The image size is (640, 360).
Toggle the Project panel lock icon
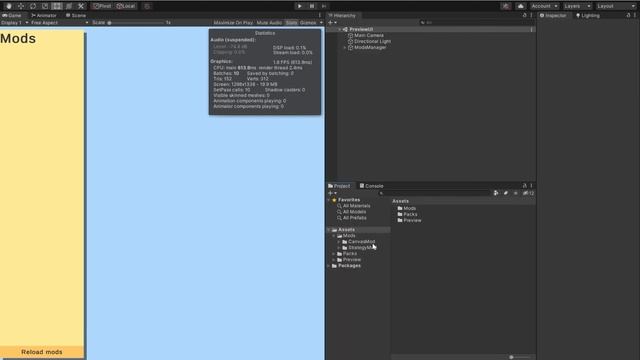524,186
